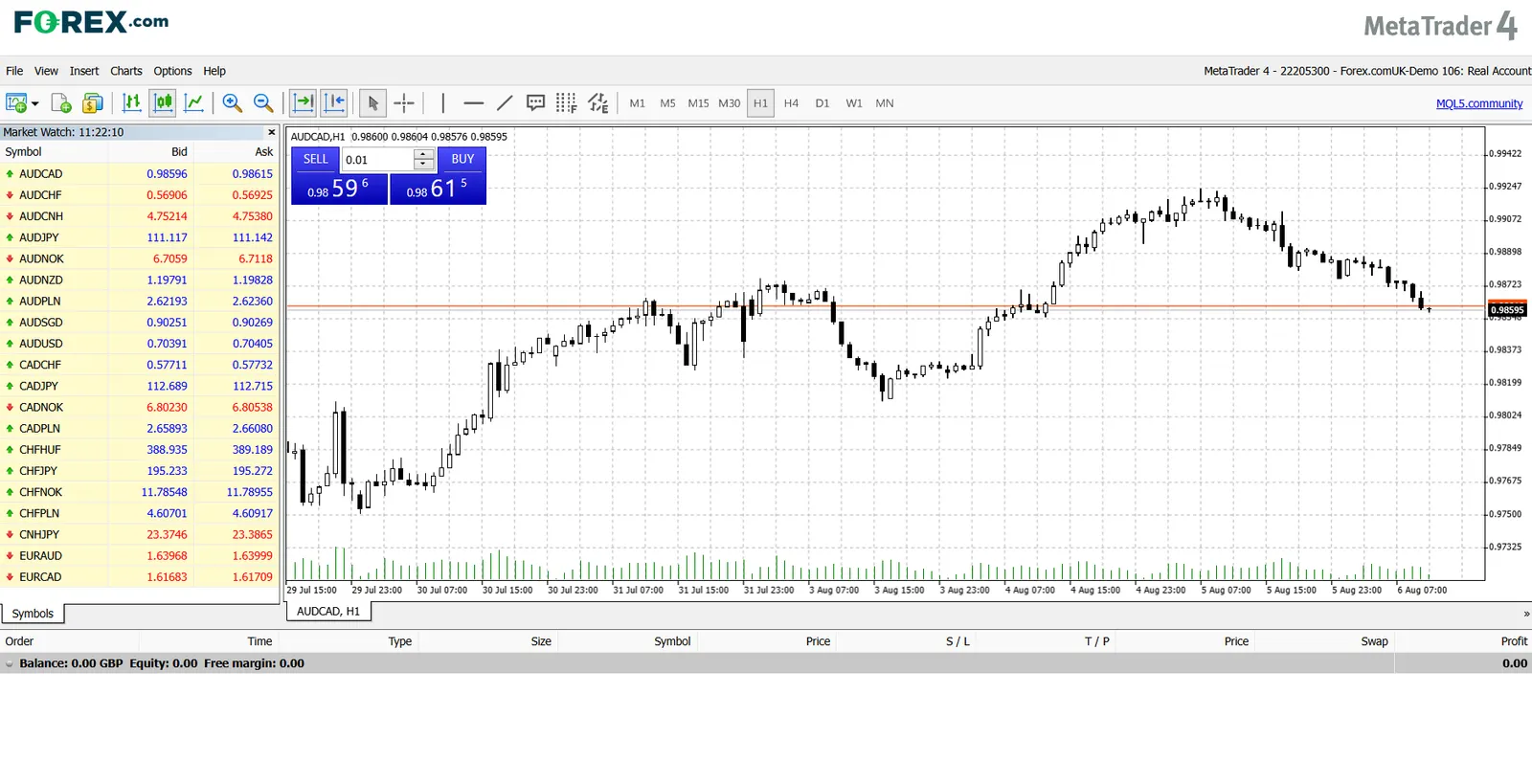Select CADJPY symbol in Market Watch
Screen dimensions: 1532x784
coord(39,387)
